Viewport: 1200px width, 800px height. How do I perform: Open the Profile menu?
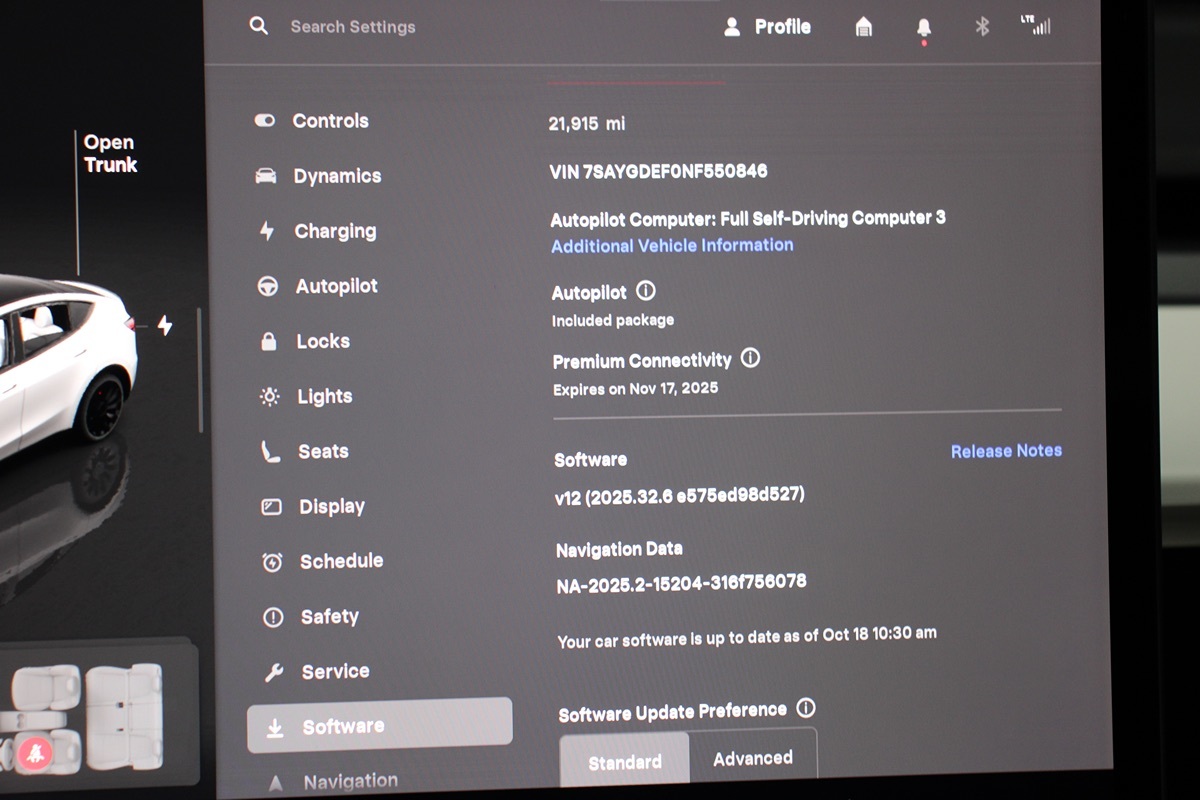pos(767,27)
